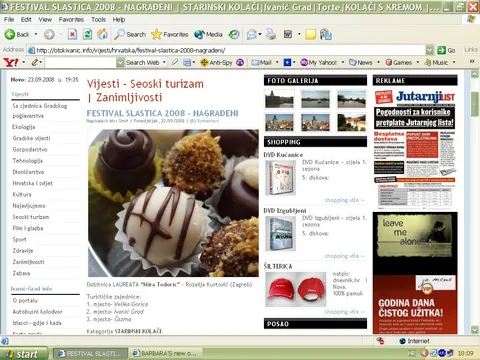480x360 pixels.
Task: Click the scrollbar up arrow
Action: click(x=475, y=74)
